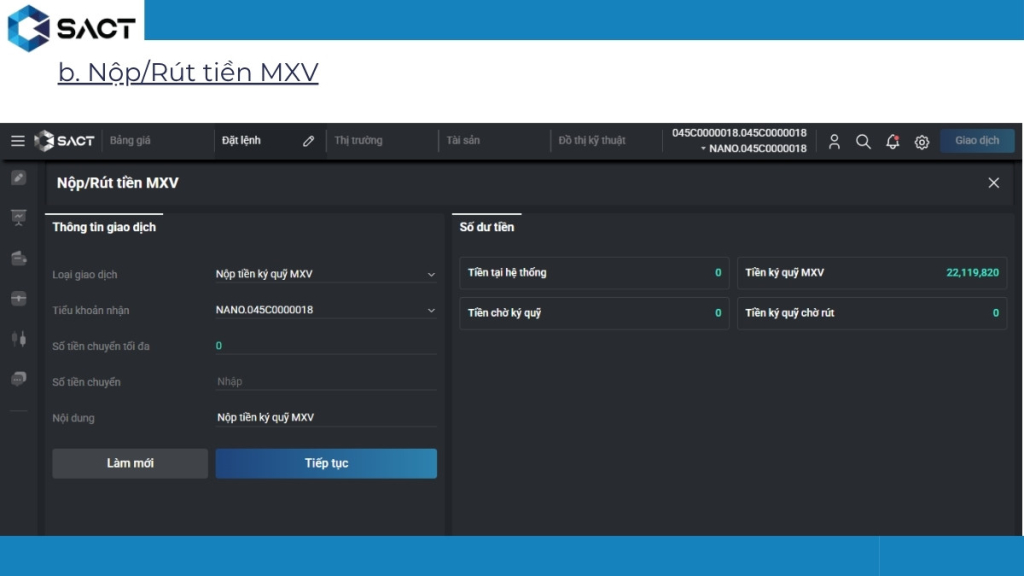Click the 'Nộp/Rút tiền MXV' dialog title
Viewport: 1024px width, 576px height.
coord(118,184)
